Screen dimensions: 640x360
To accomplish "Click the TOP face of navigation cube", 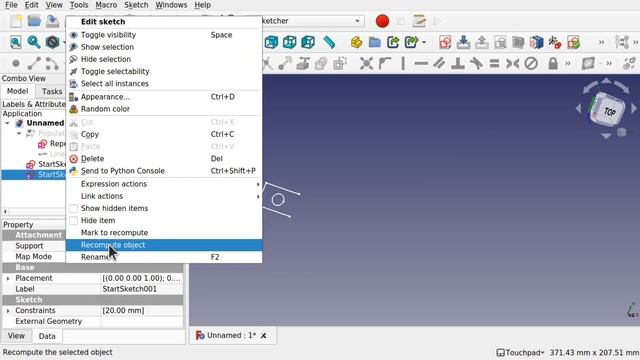I will point(609,111).
